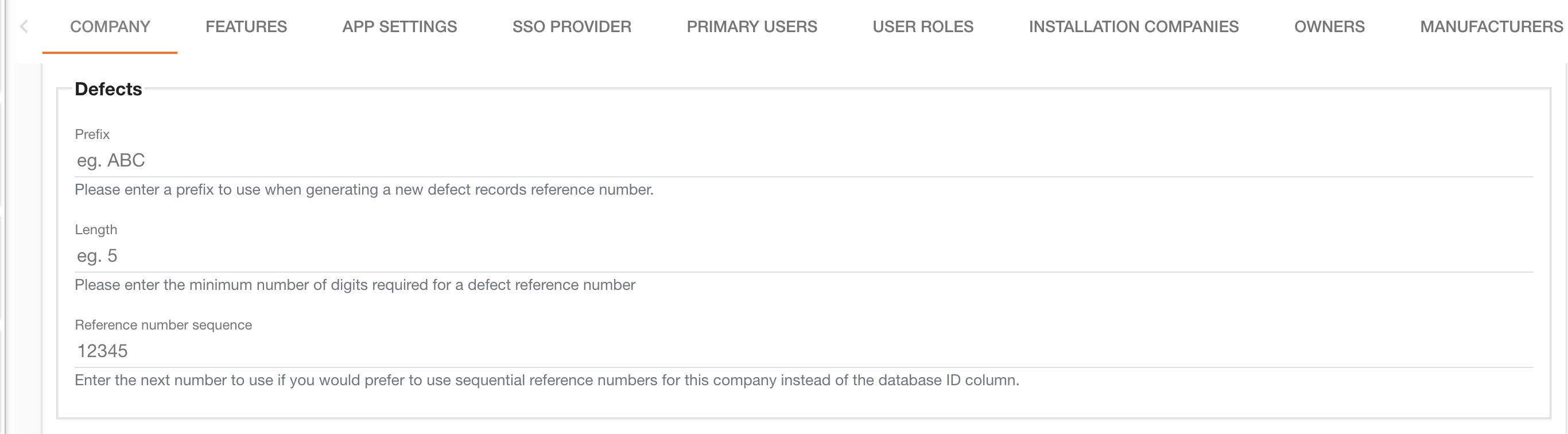Switch to the FEATURES tab
Screen dimensions: 1568x434
pos(246,27)
